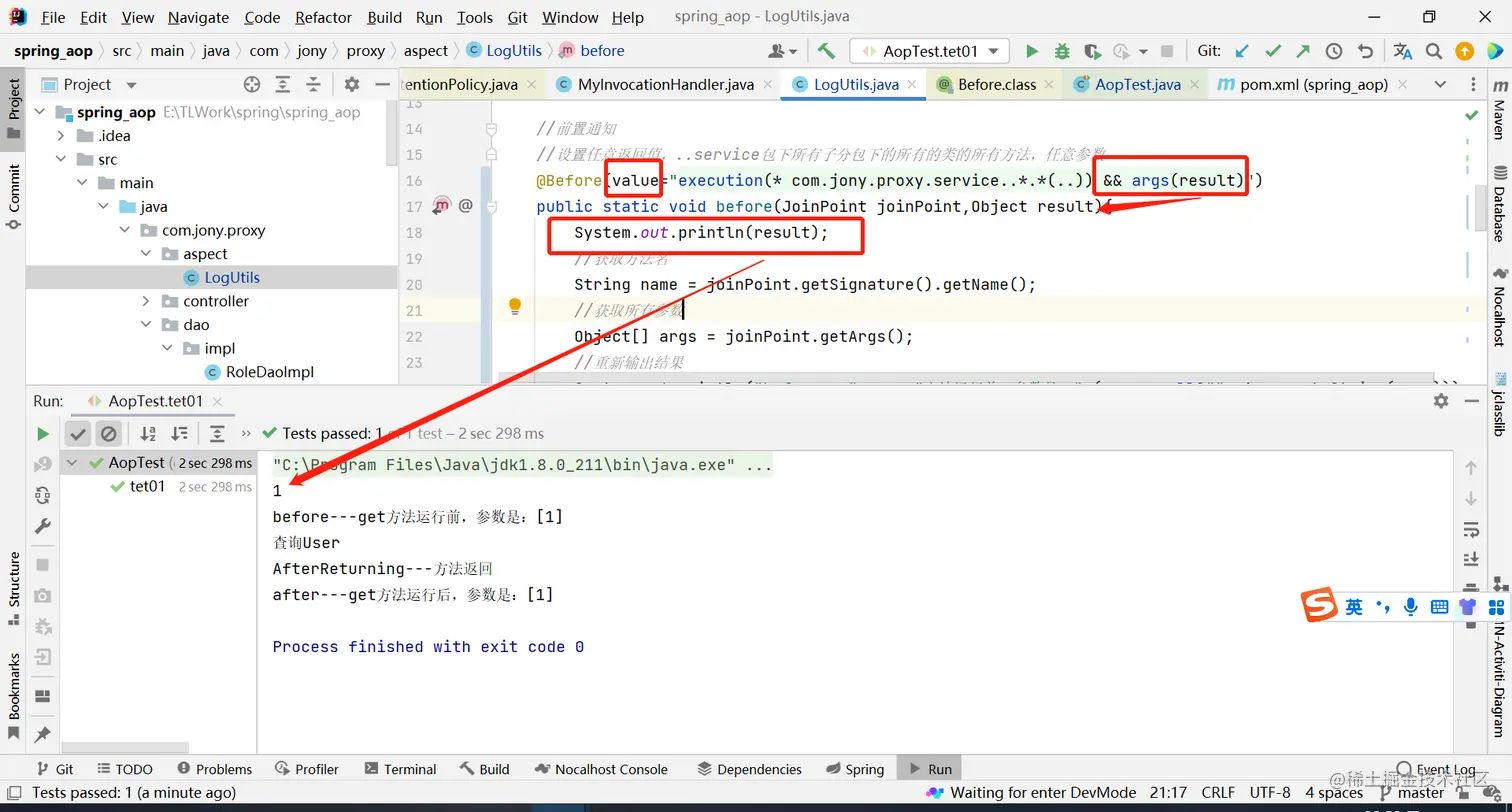Switch to AopTest.java editor tab
1512x812 pixels.
point(1138,85)
